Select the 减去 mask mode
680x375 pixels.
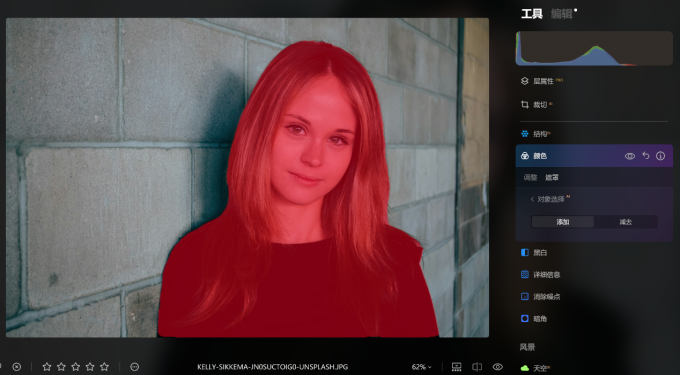click(x=625, y=222)
